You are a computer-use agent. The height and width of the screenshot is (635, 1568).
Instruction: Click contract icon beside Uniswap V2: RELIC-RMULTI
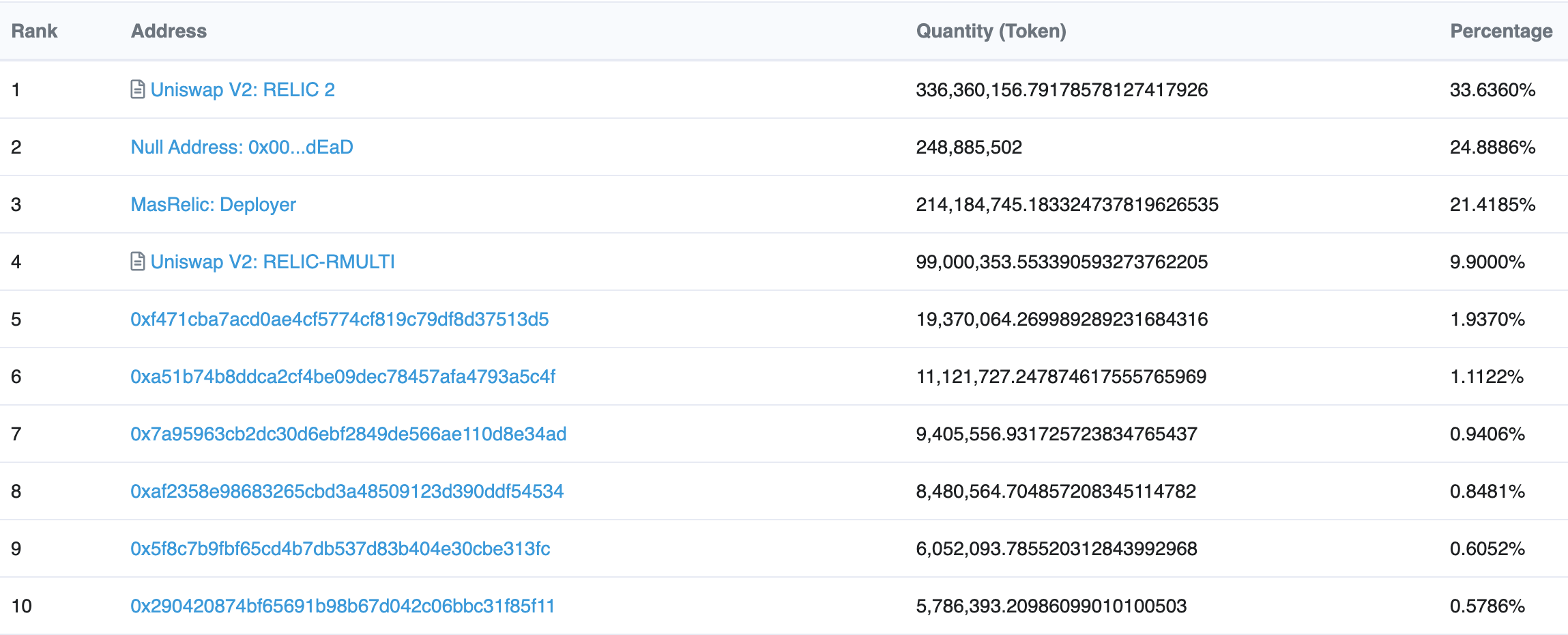pos(137,262)
